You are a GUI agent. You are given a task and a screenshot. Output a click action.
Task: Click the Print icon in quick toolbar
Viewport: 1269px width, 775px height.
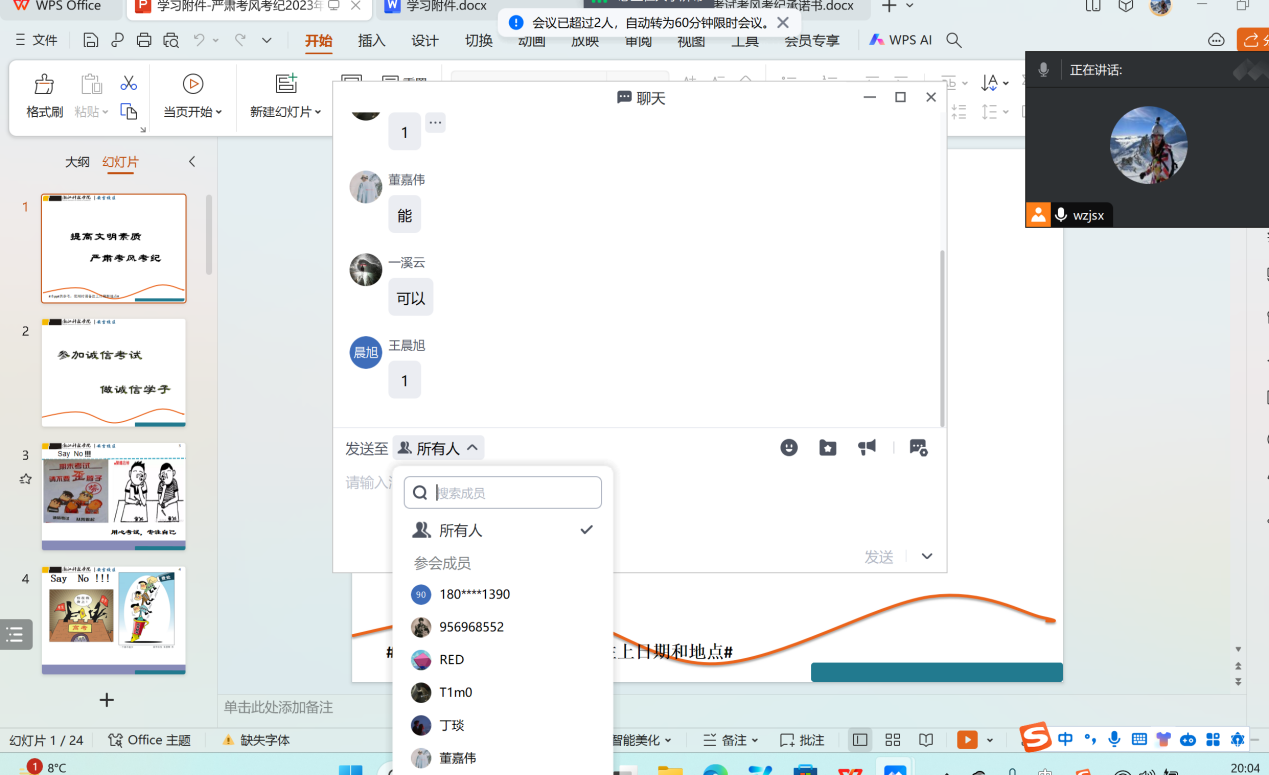pos(144,40)
